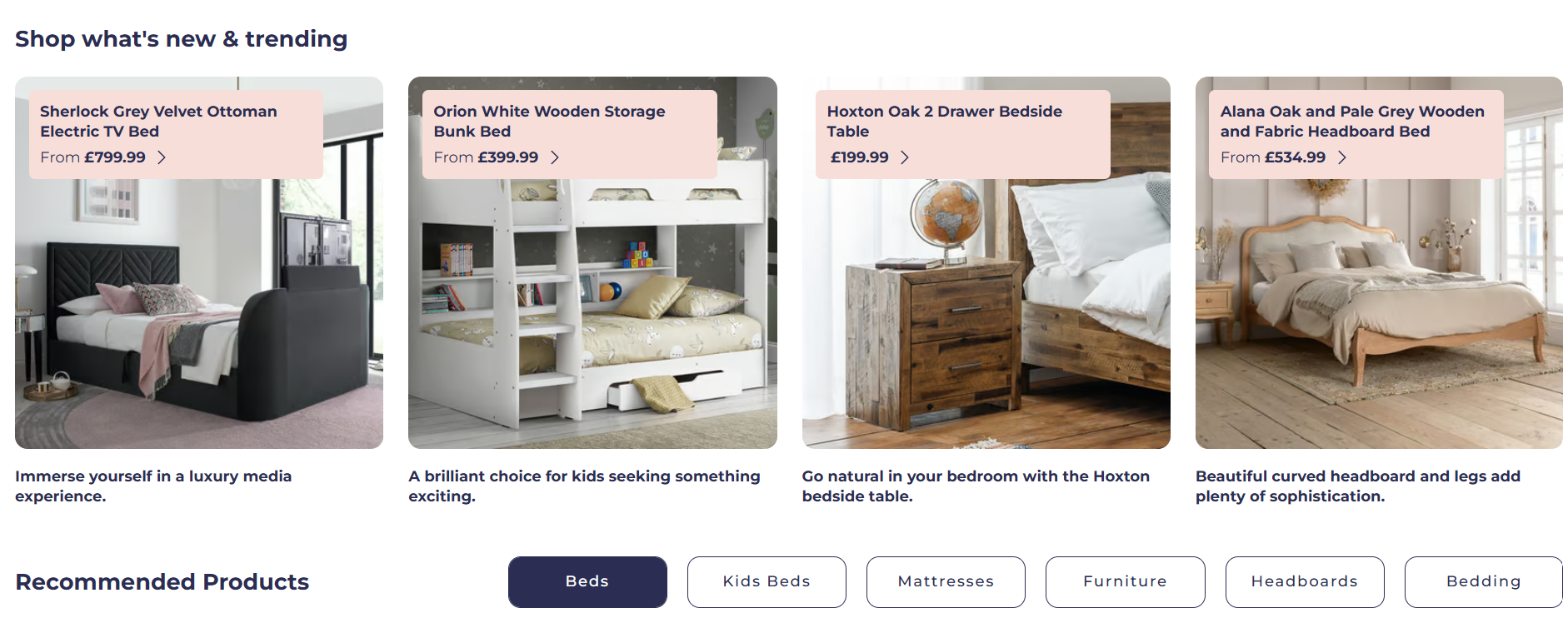1568x618 pixels.
Task: Choose the Headboards tab
Action: tap(1305, 581)
